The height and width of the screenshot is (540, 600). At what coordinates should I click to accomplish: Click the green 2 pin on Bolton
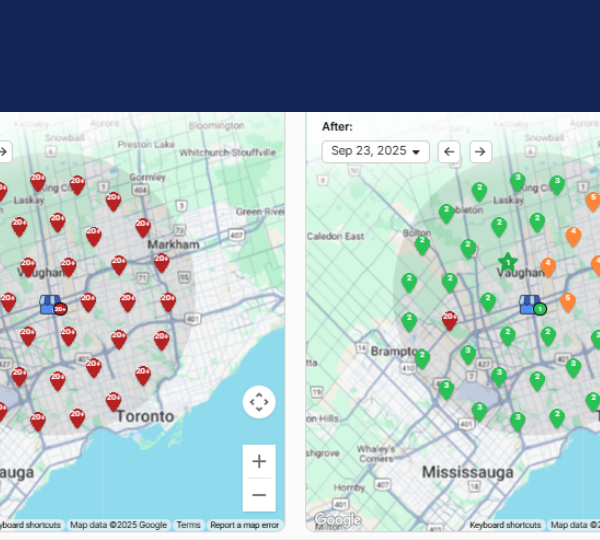coord(422,244)
